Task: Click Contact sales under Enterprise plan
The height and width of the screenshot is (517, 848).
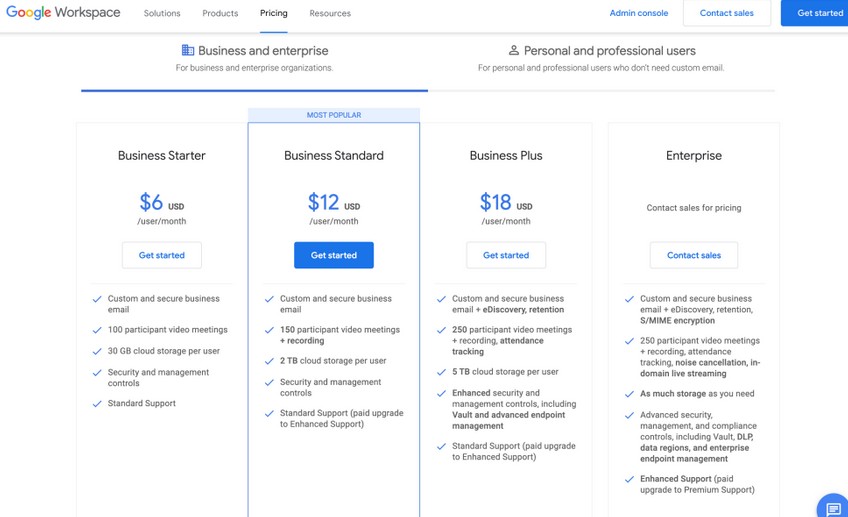Action: click(x=694, y=255)
